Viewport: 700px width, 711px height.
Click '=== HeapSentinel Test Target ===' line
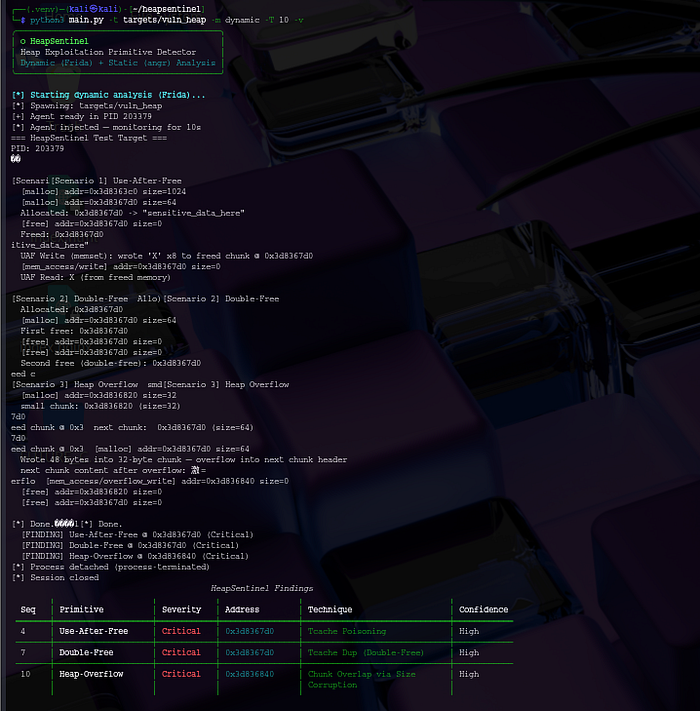point(89,138)
